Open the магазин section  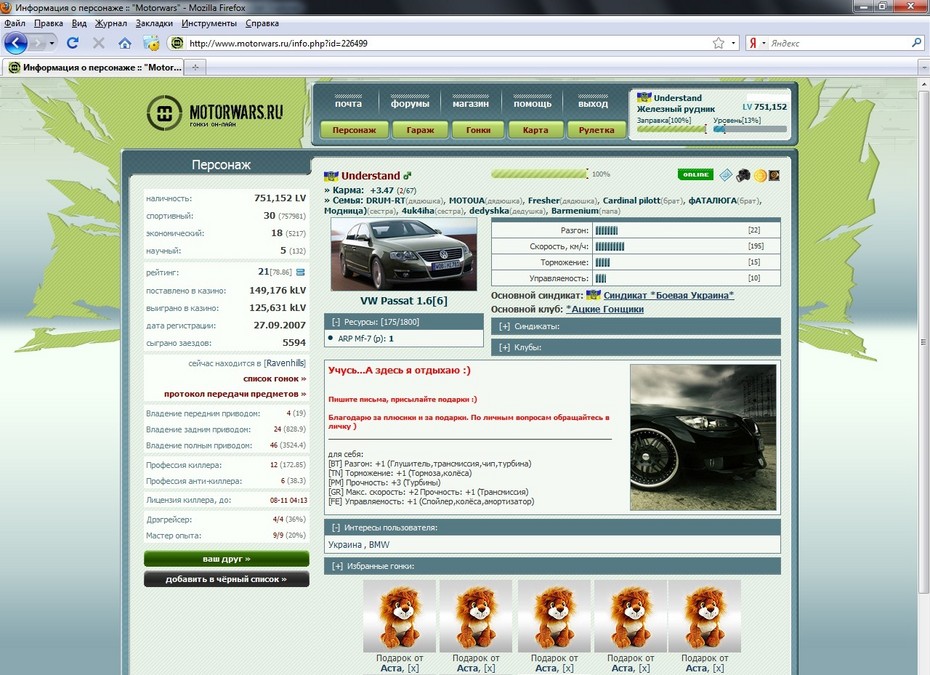(471, 103)
